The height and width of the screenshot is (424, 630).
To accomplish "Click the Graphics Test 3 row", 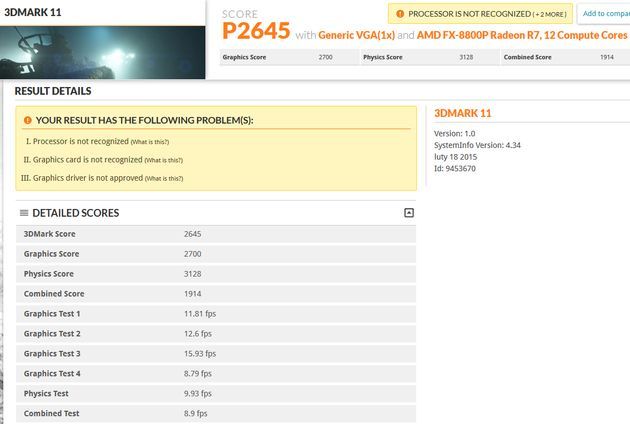I will tap(216, 354).
